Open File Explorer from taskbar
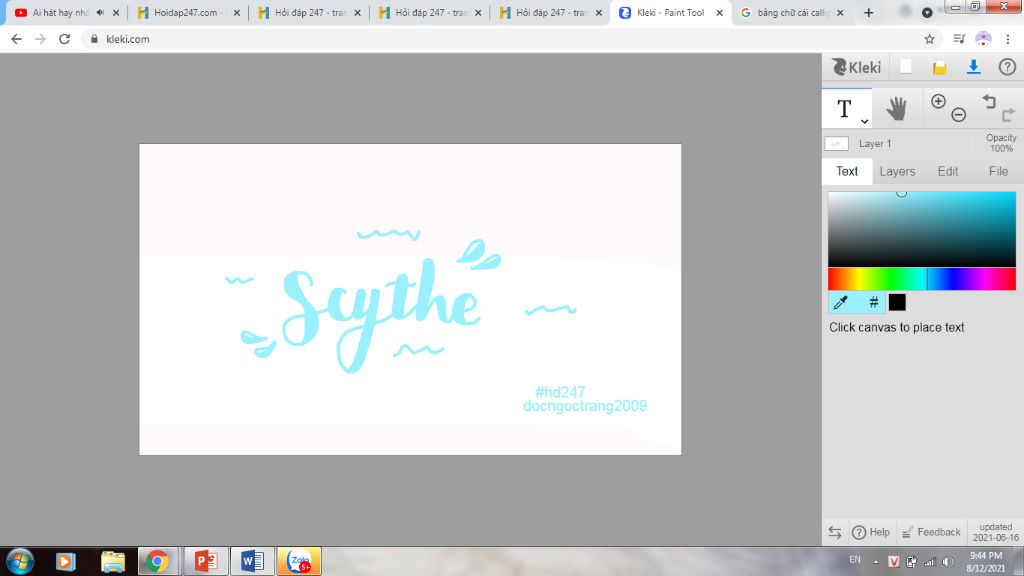1024x576 pixels. [x=112, y=561]
